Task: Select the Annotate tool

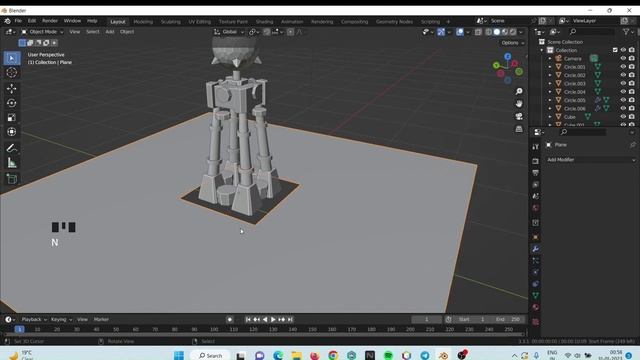Action: pos(11,148)
